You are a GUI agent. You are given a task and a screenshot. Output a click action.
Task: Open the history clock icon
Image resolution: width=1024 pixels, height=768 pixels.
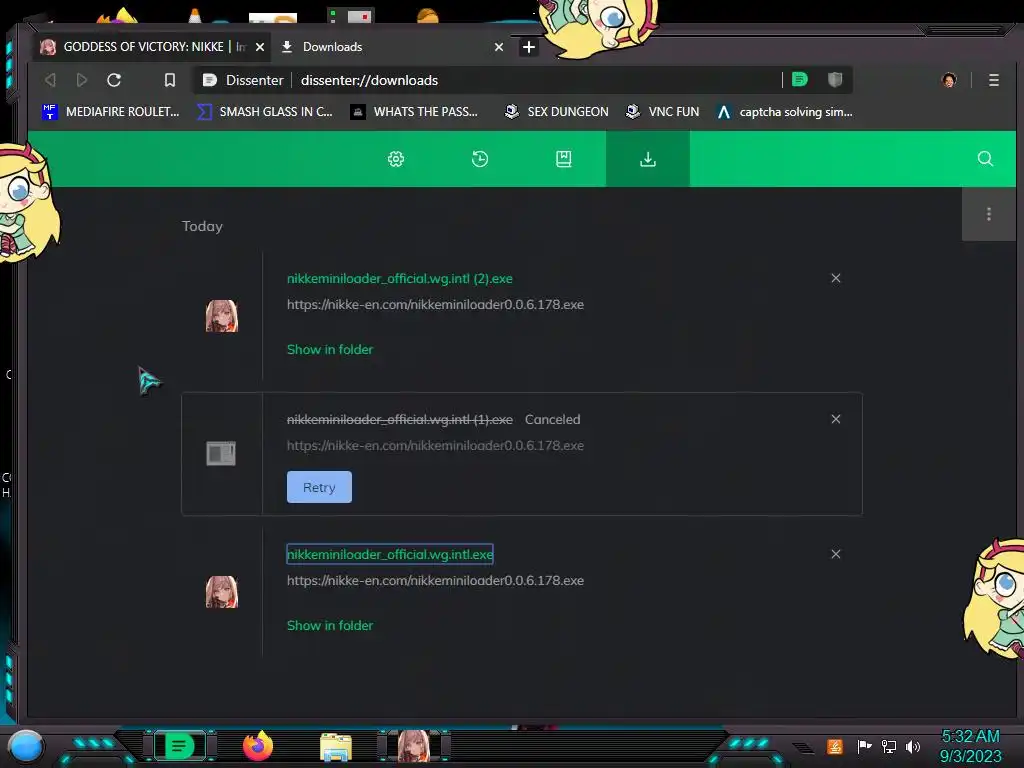point(480,159)
